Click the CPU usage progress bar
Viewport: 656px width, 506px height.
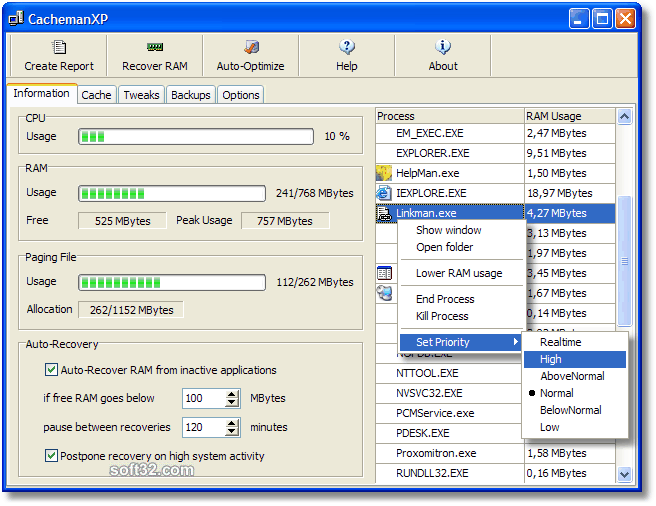pyautogui.click(x=196, y=136)
